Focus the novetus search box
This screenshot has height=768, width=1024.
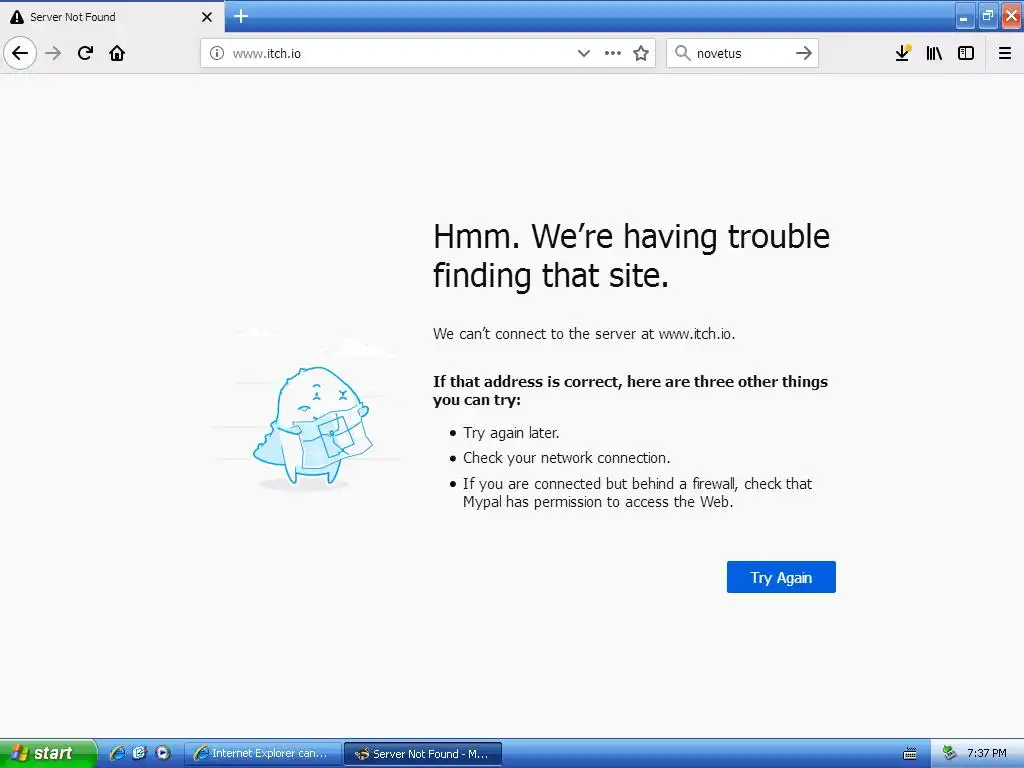pyautogui.click(x=742, y=53)
